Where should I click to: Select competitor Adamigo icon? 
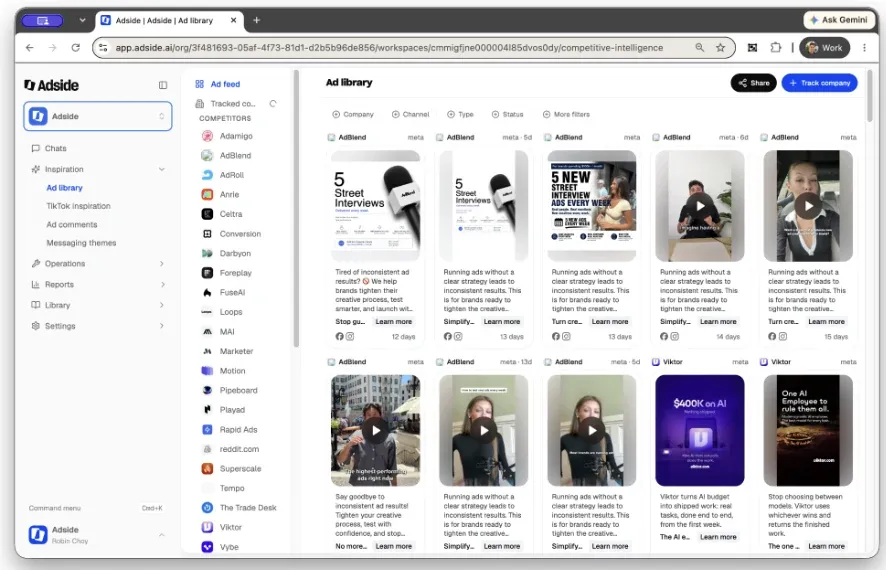point(207,136)
